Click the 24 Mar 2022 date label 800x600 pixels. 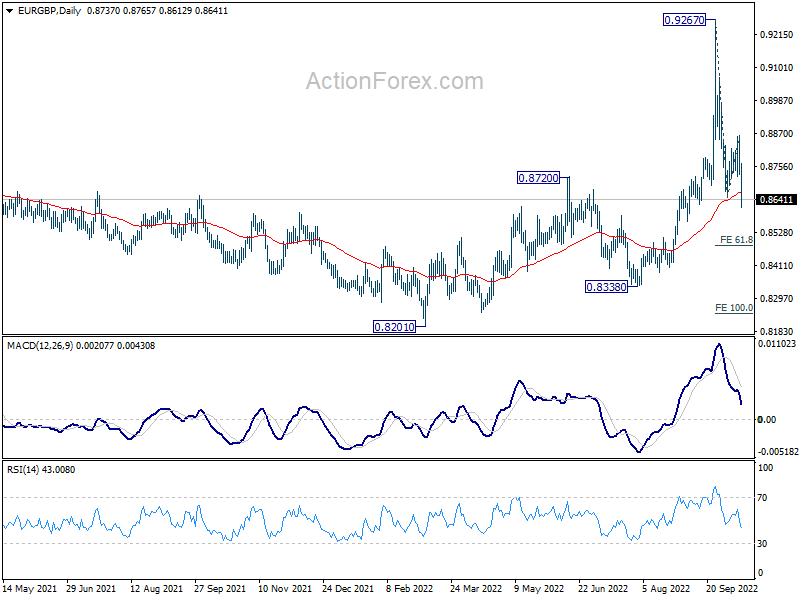476,589
